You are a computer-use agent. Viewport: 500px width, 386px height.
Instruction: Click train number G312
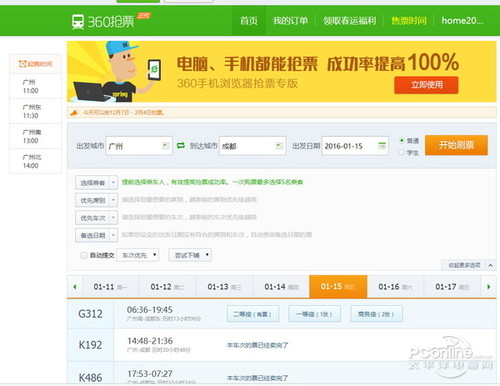pos(90,314)
